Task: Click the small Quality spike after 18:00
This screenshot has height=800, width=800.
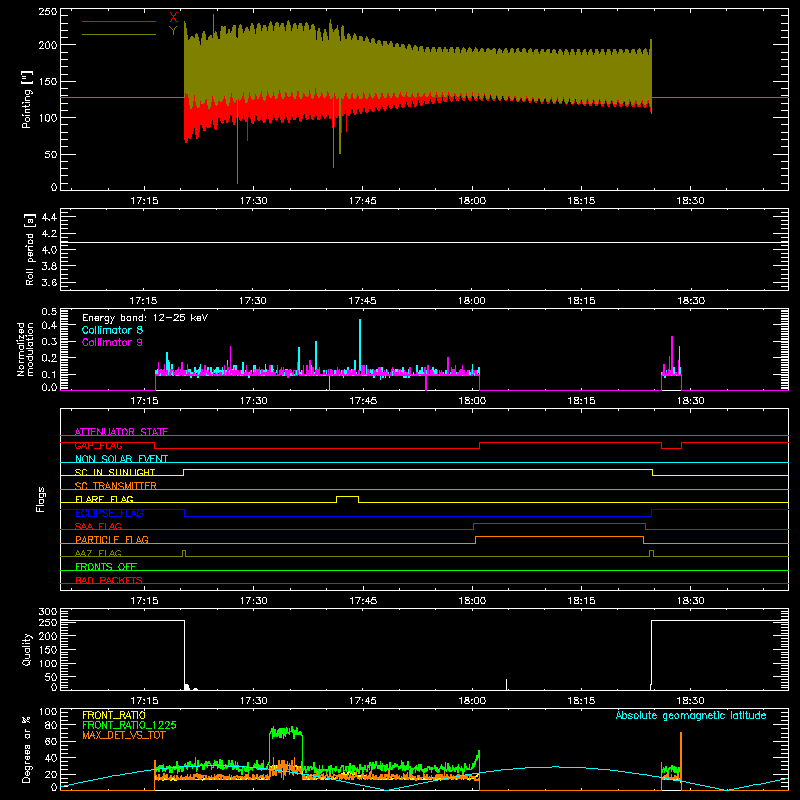Action: [x=507, y=684]
